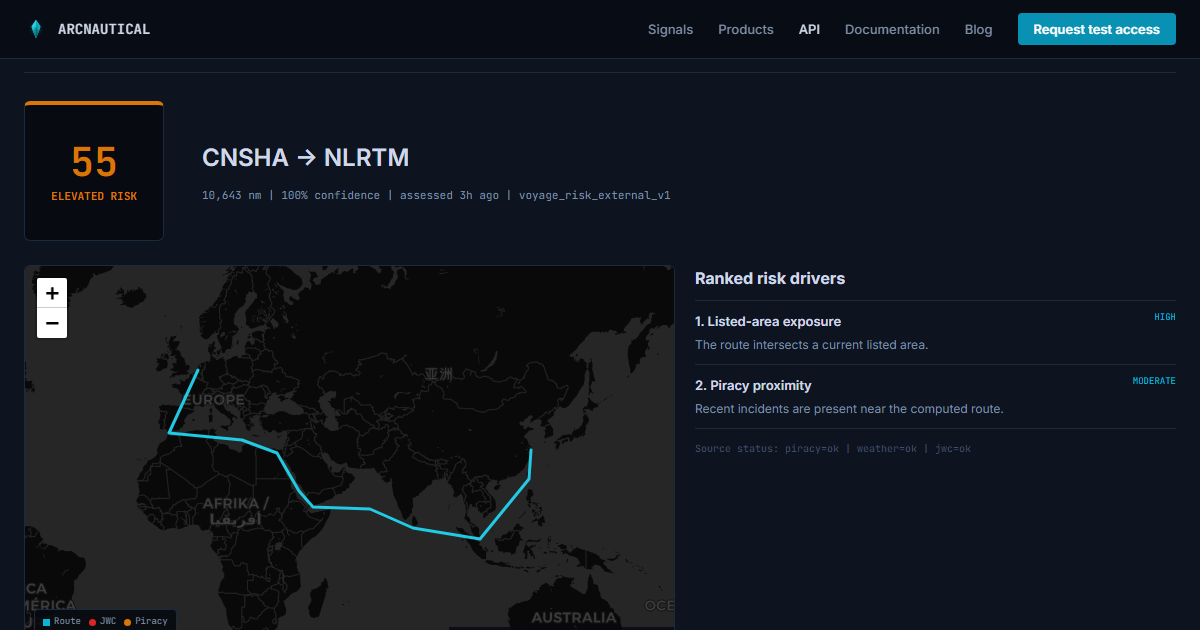Select the Listed-area exposure driver row
The height and width of the screenshot is (630, 1200).
pyautogui.click(x=935, y=333)
